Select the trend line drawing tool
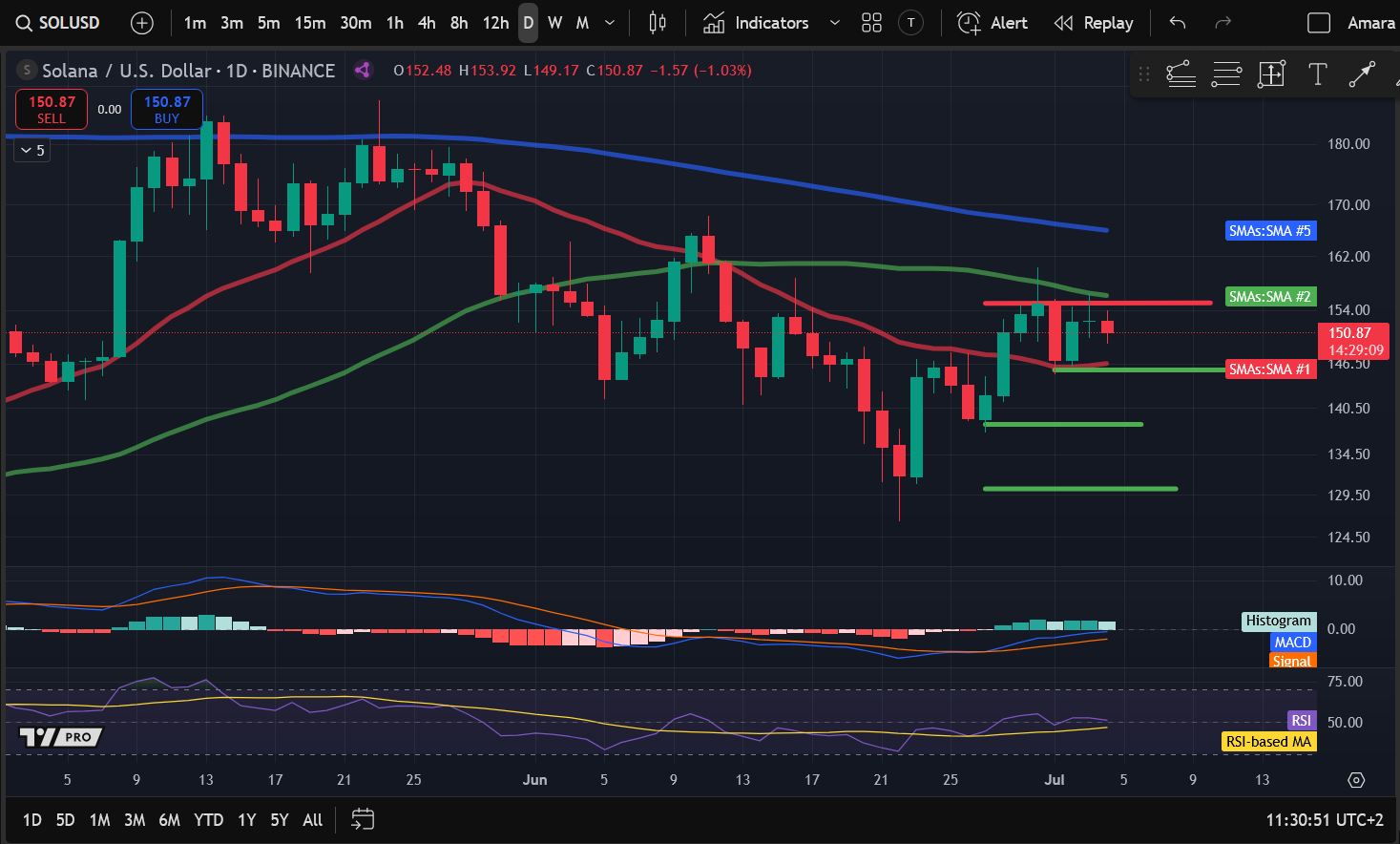 pyautogui.click(x=1181, y=74)
